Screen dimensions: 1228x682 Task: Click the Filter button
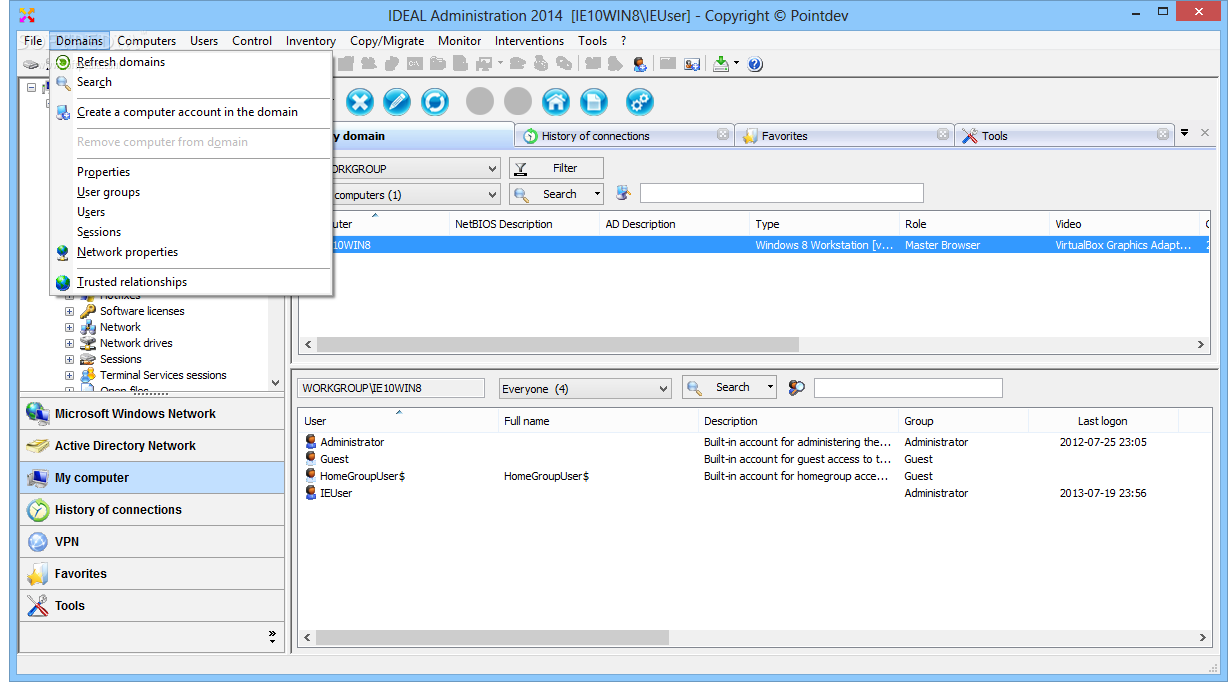pos(556,168)
